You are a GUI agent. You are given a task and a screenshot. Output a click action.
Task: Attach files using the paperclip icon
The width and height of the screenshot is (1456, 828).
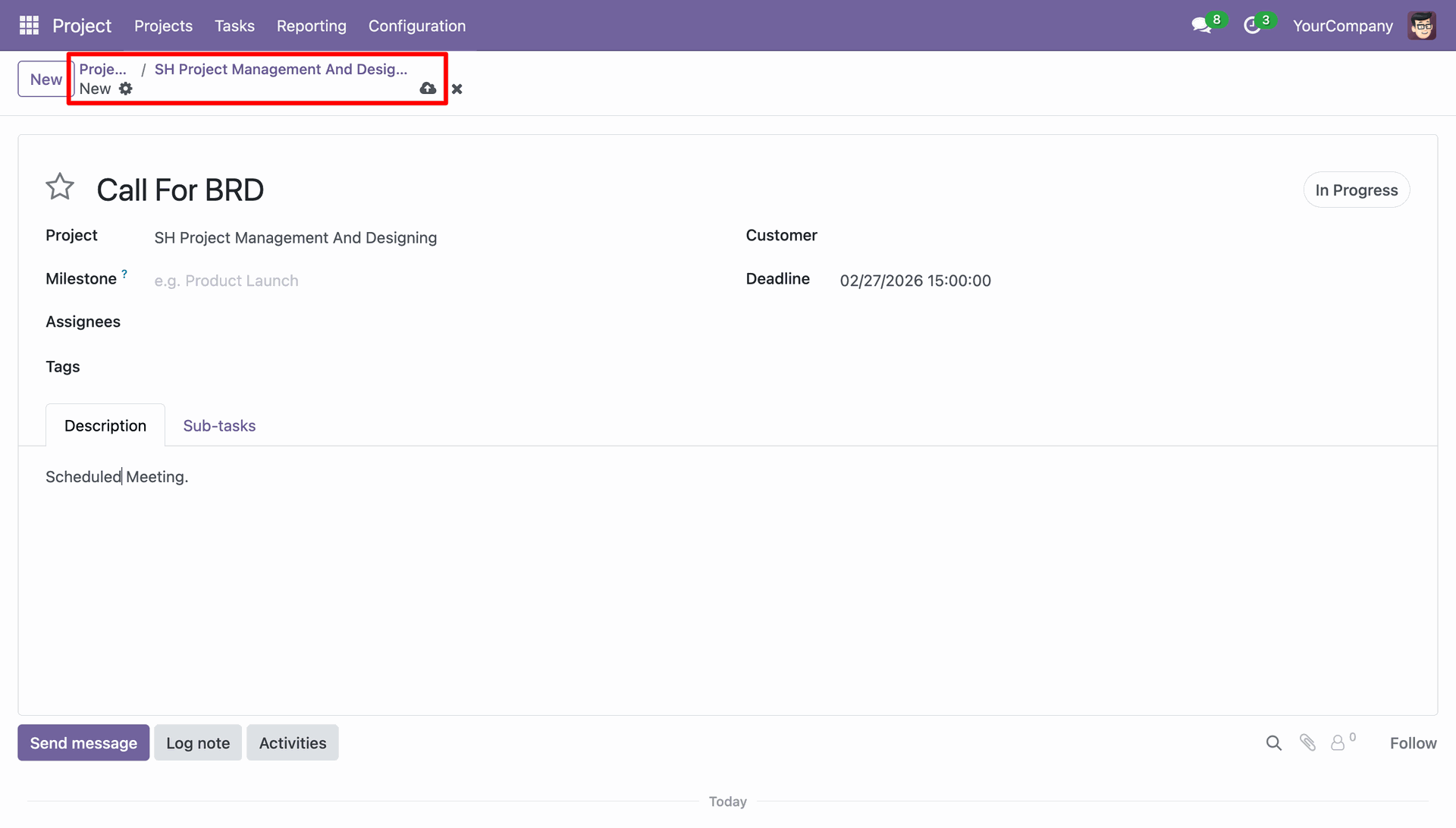coord(1307,743)
